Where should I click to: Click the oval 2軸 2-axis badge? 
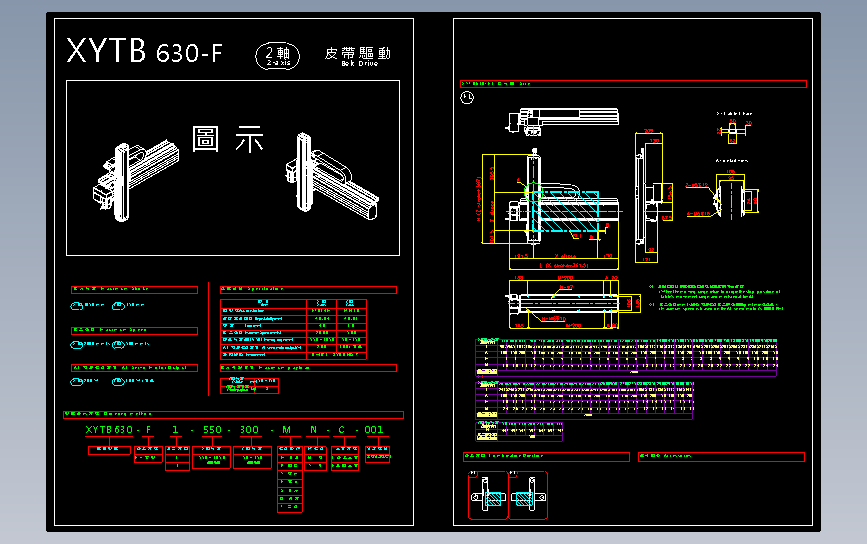tap(278, 56)
